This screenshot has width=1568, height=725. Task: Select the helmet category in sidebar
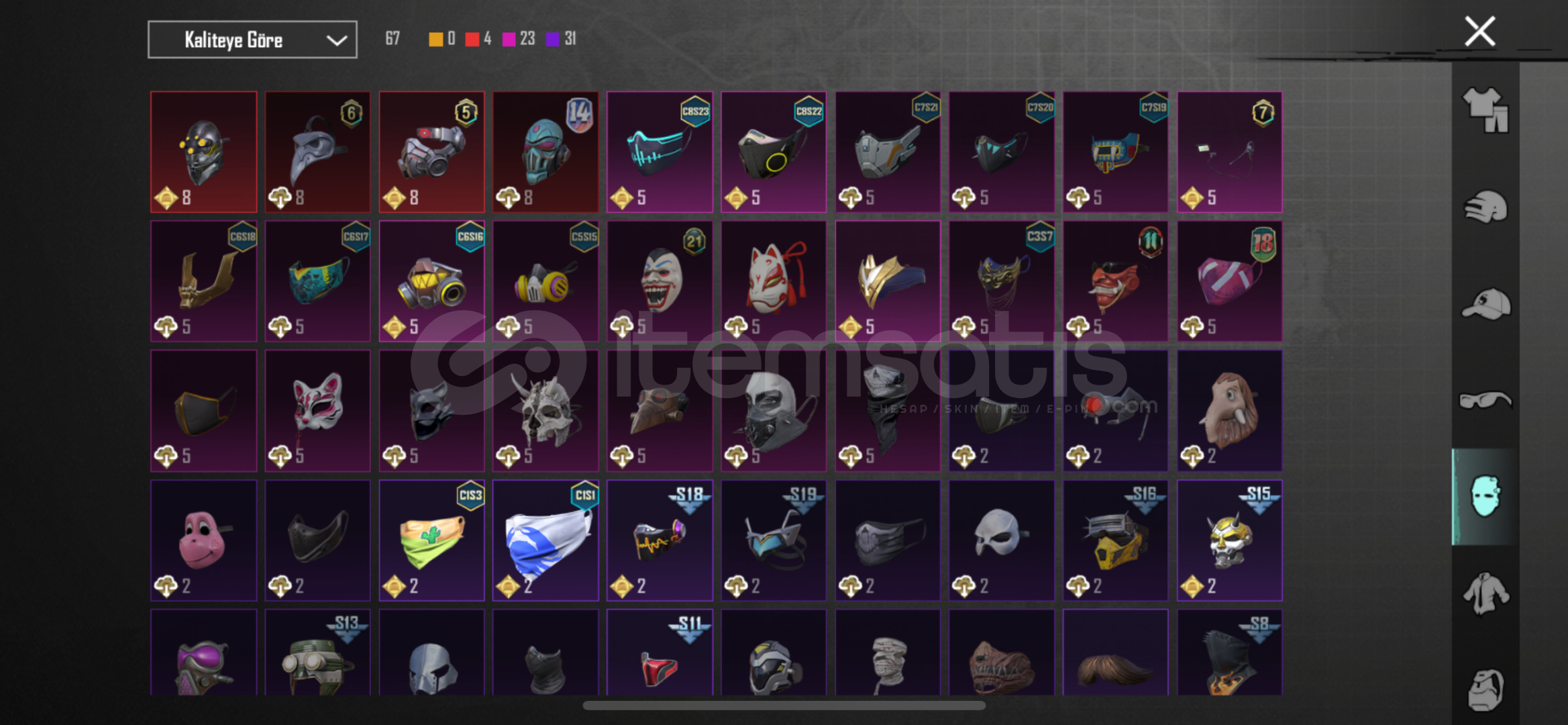pos(1485,207)
